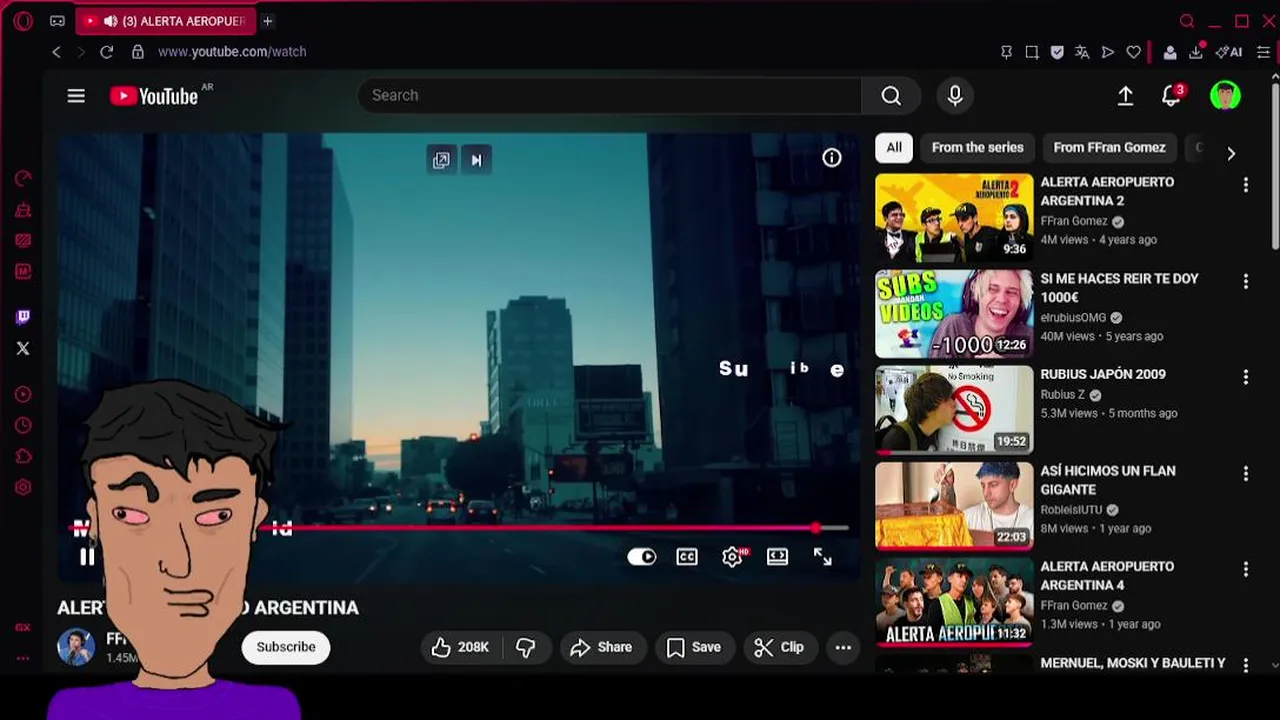Open options for SI ME HACES REIR video
1280x720 pixels.
click(1246, 282)
